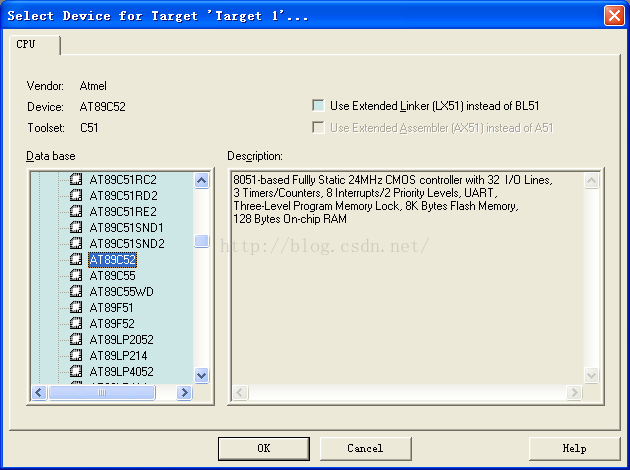
Task: Click database list scroll-down arrow
Action: coord(201,376)
